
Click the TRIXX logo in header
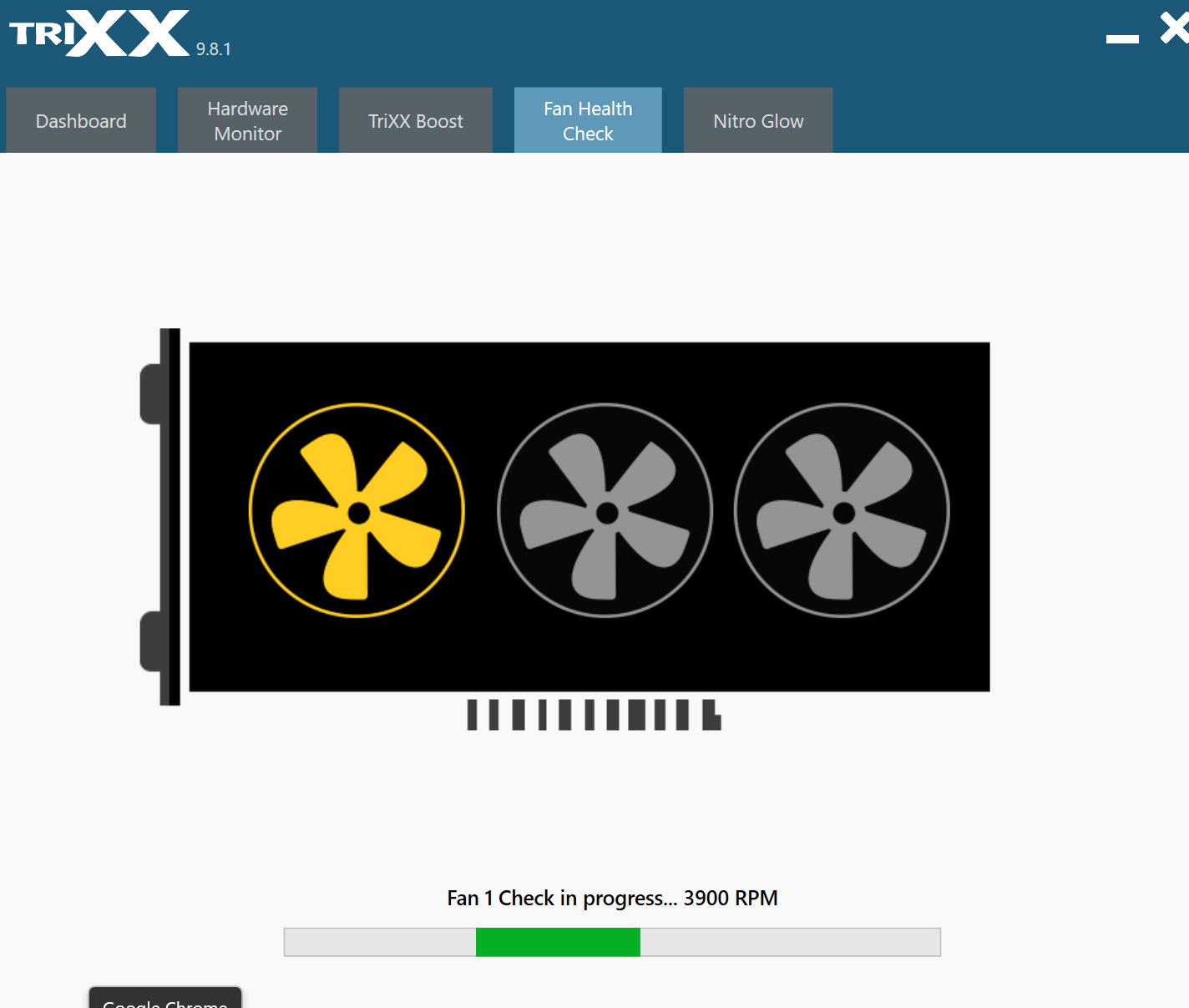[99, 33]
